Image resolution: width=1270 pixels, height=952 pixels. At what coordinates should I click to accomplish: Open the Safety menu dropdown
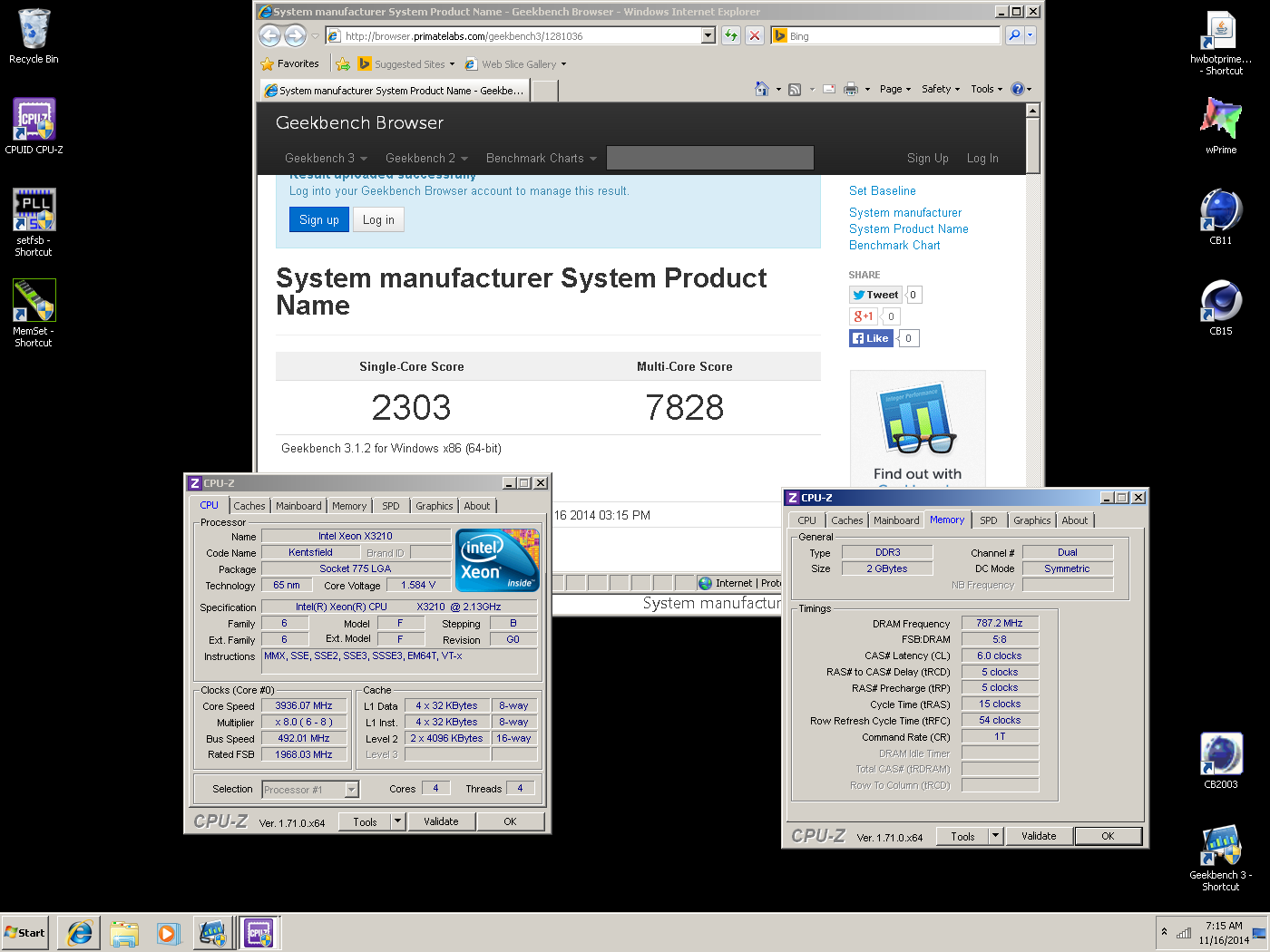pyautogui.click(x=941, y=89)
